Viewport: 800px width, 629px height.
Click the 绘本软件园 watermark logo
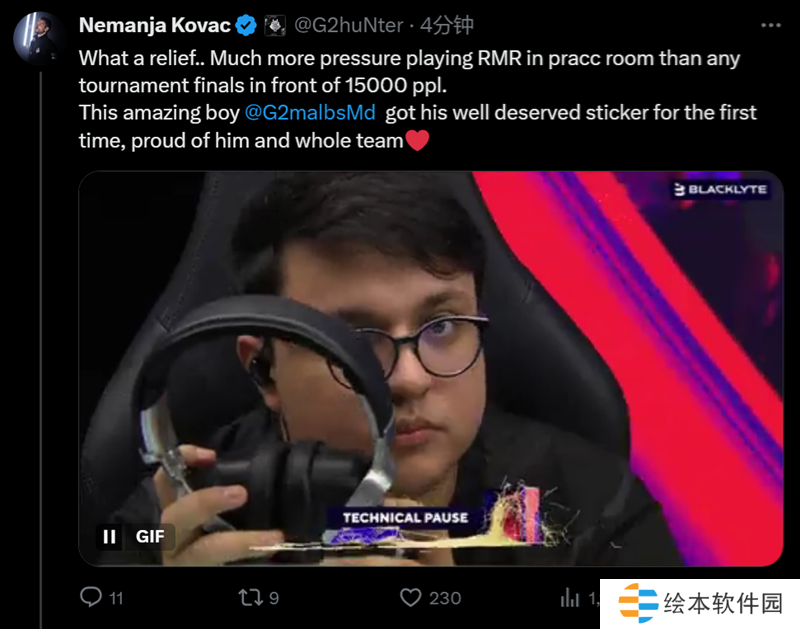click(x=700, y=604)
